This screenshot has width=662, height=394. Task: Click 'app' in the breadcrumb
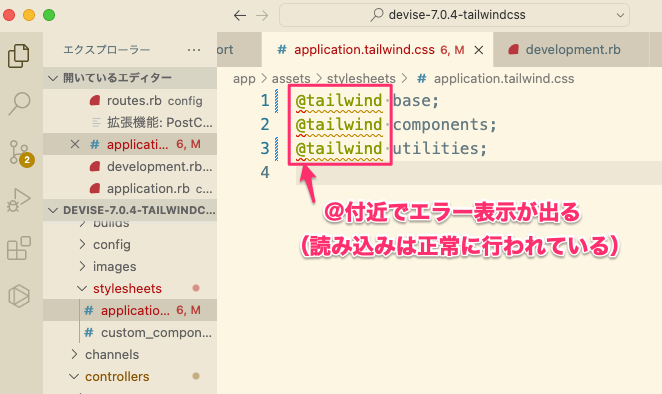coord(244,79)
